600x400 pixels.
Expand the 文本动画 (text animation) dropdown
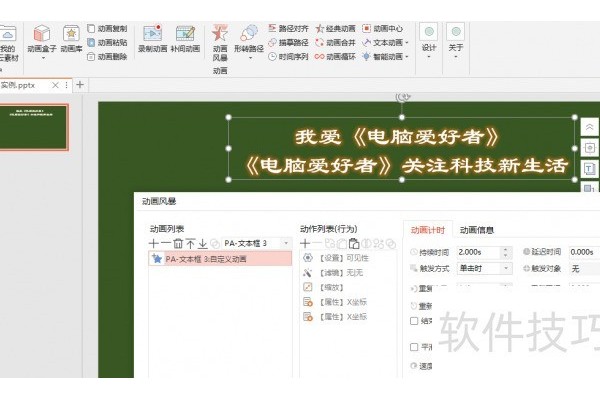coord(407,42)
